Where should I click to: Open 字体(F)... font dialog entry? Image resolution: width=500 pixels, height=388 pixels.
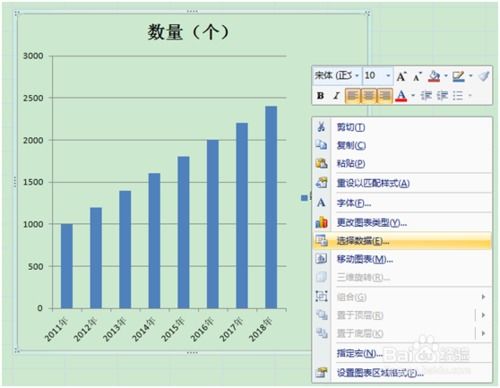pos(402,203)
